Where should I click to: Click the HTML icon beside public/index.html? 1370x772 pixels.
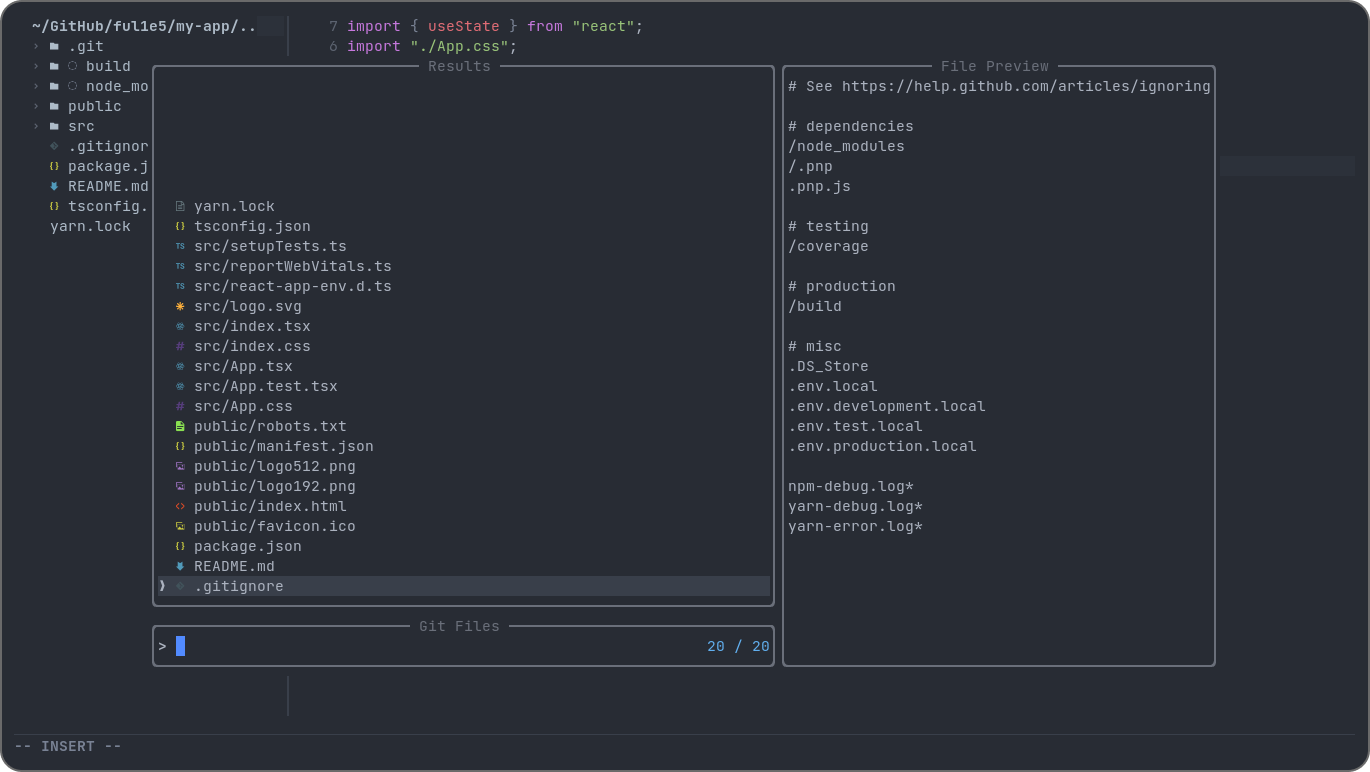point(180,506)
